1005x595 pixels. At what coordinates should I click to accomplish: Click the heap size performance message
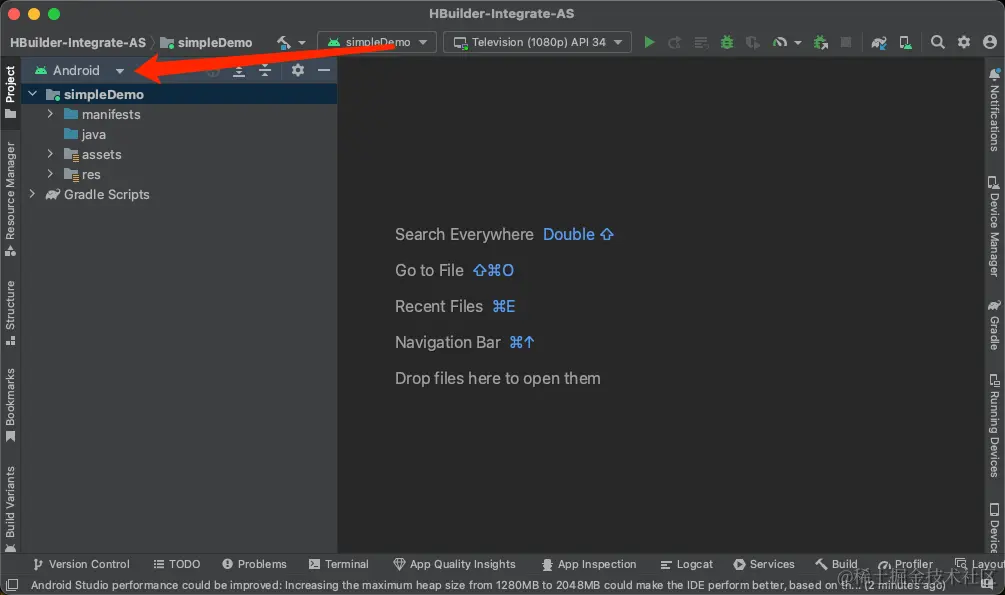coord(487,585)
